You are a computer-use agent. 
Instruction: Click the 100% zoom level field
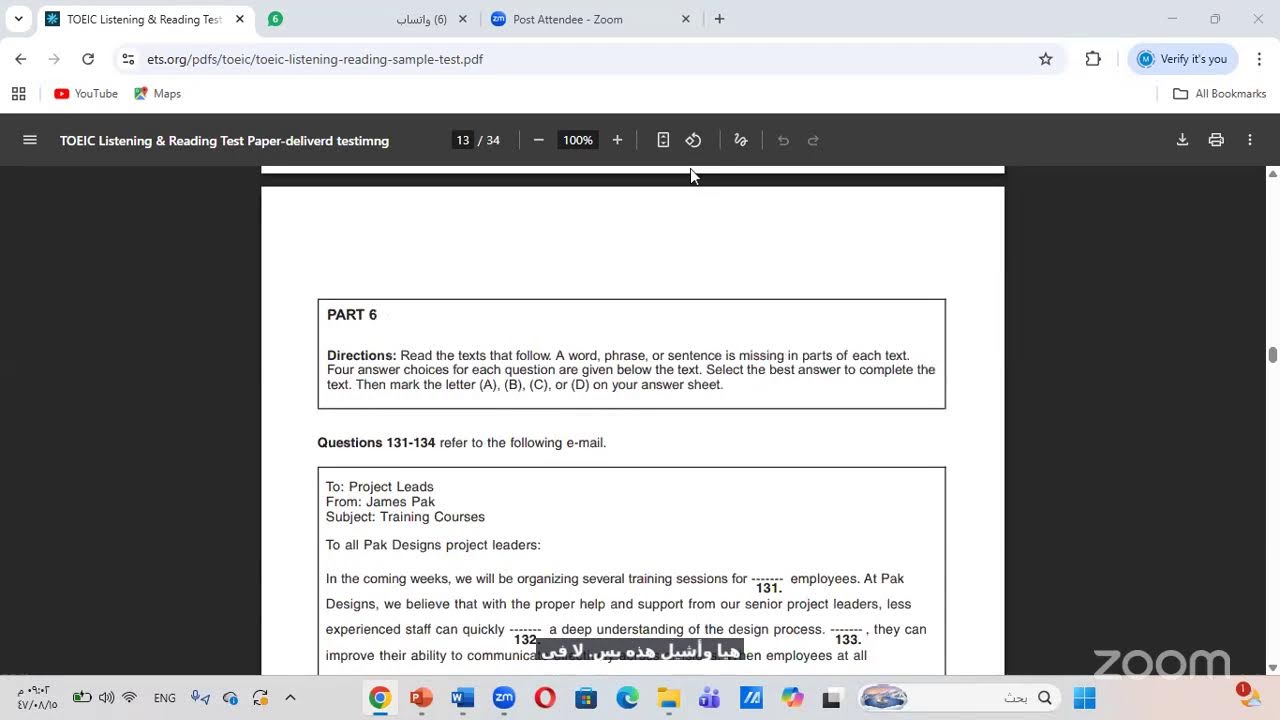point(578,140)
